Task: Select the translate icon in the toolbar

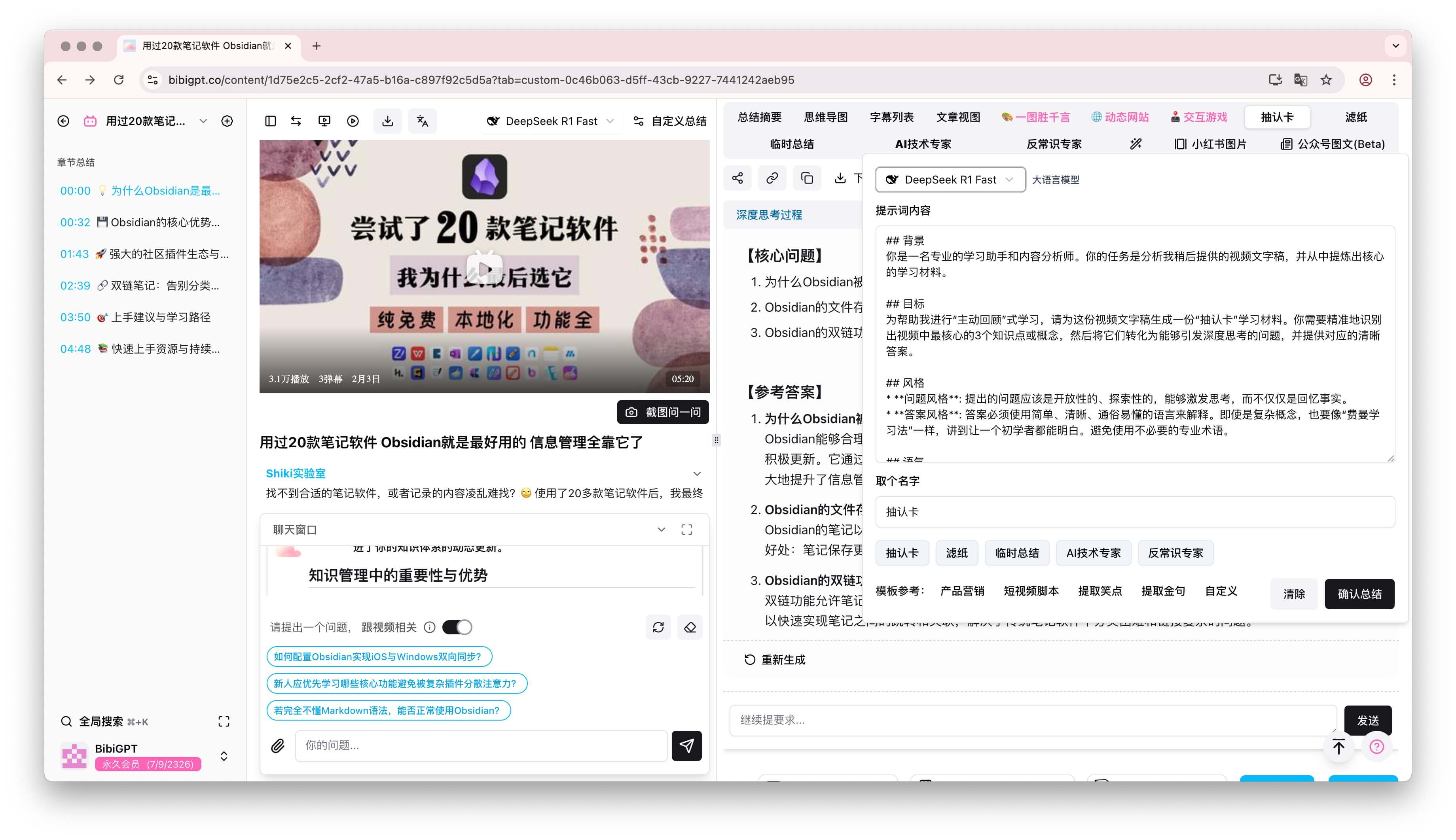Action: pos(423,121)
